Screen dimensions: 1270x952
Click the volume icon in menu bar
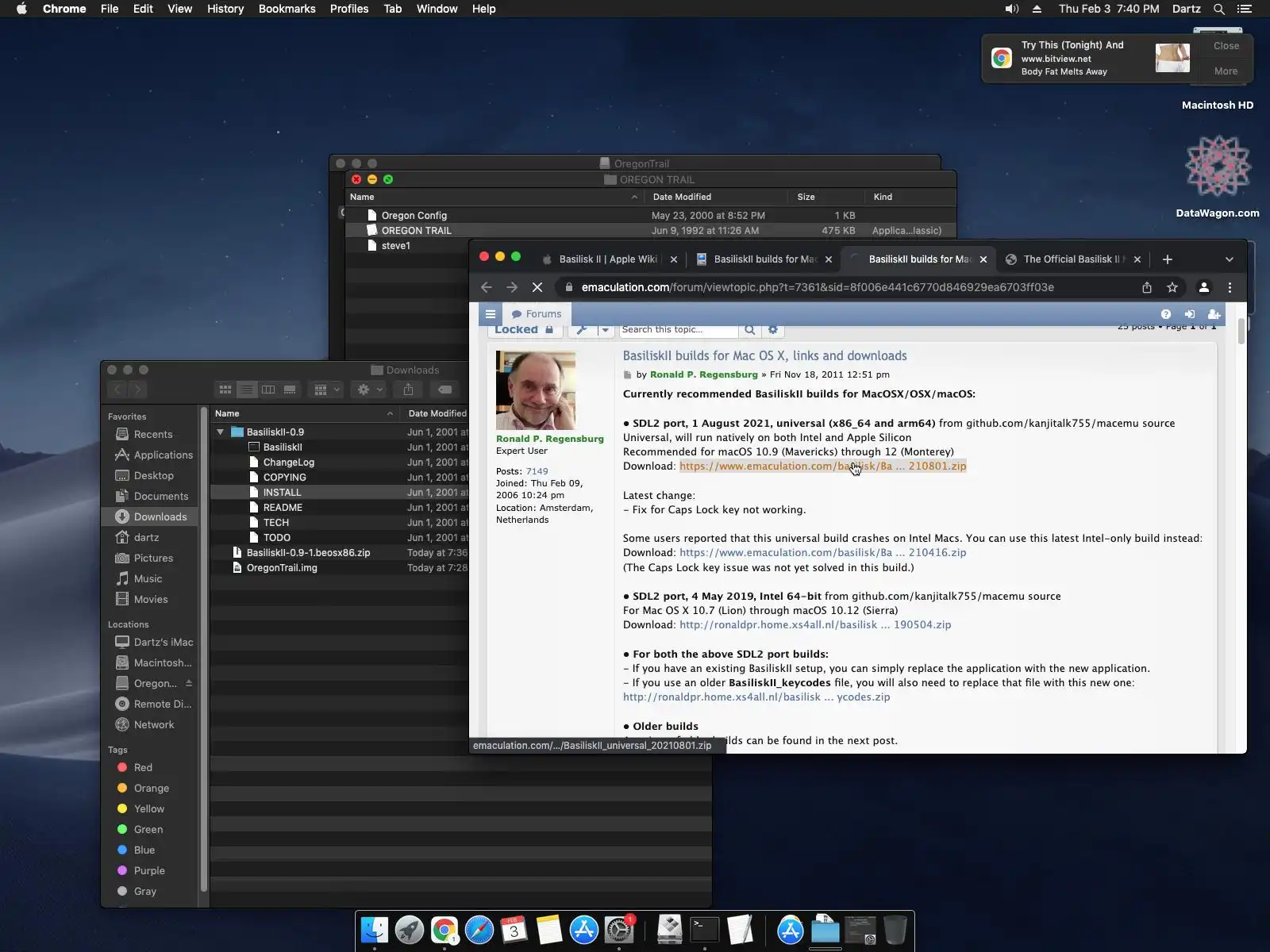[x=1012, y=9]
